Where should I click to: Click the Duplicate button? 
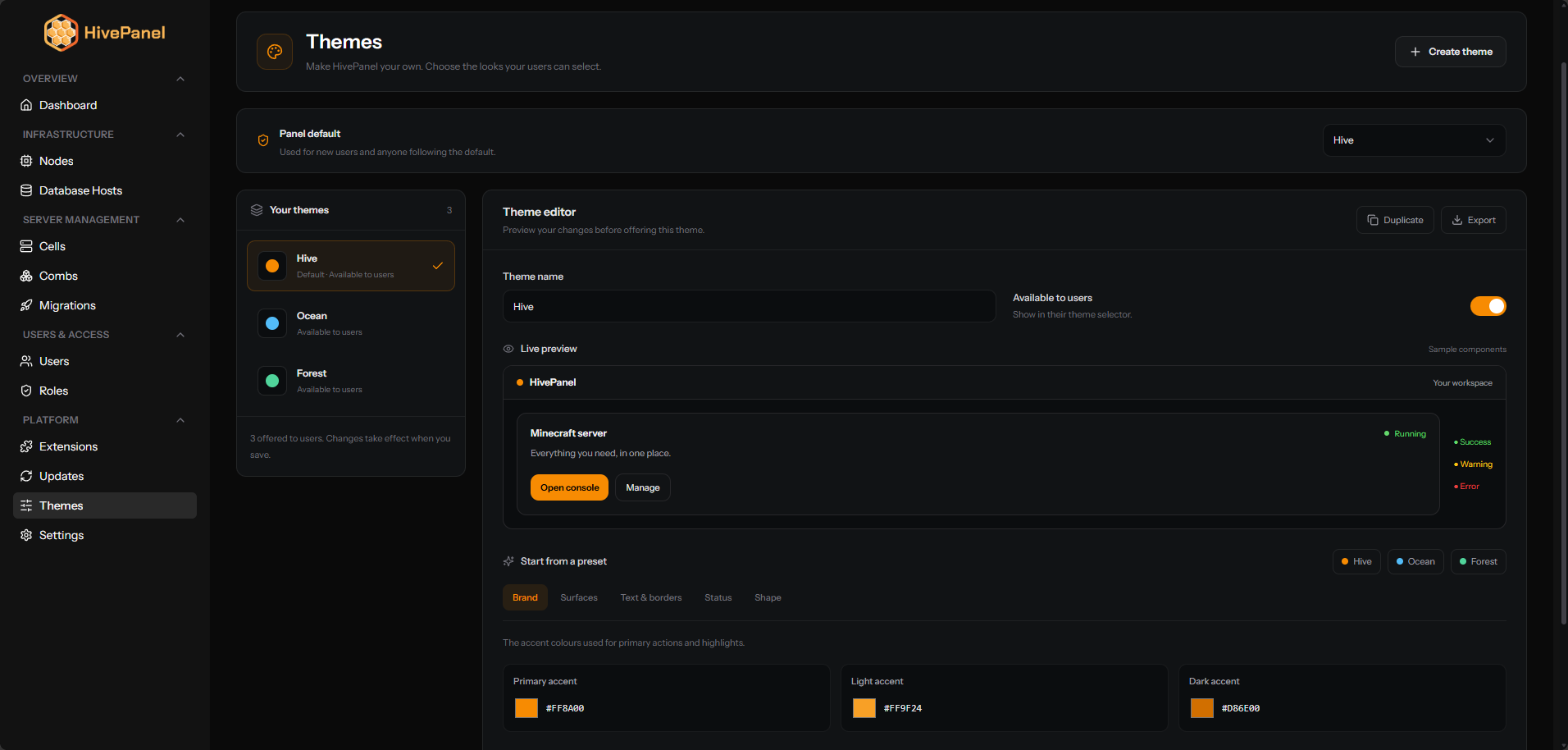[1395, 220]
